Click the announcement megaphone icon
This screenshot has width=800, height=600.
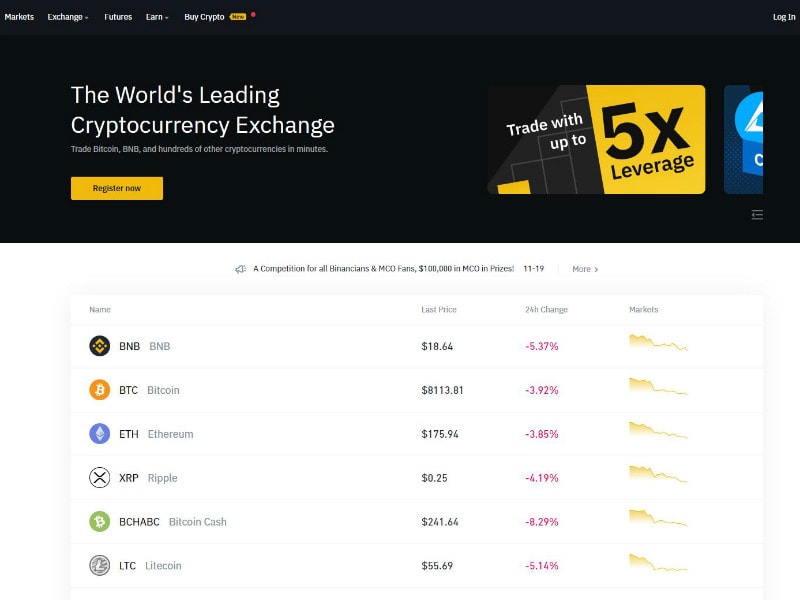(240, 269)
